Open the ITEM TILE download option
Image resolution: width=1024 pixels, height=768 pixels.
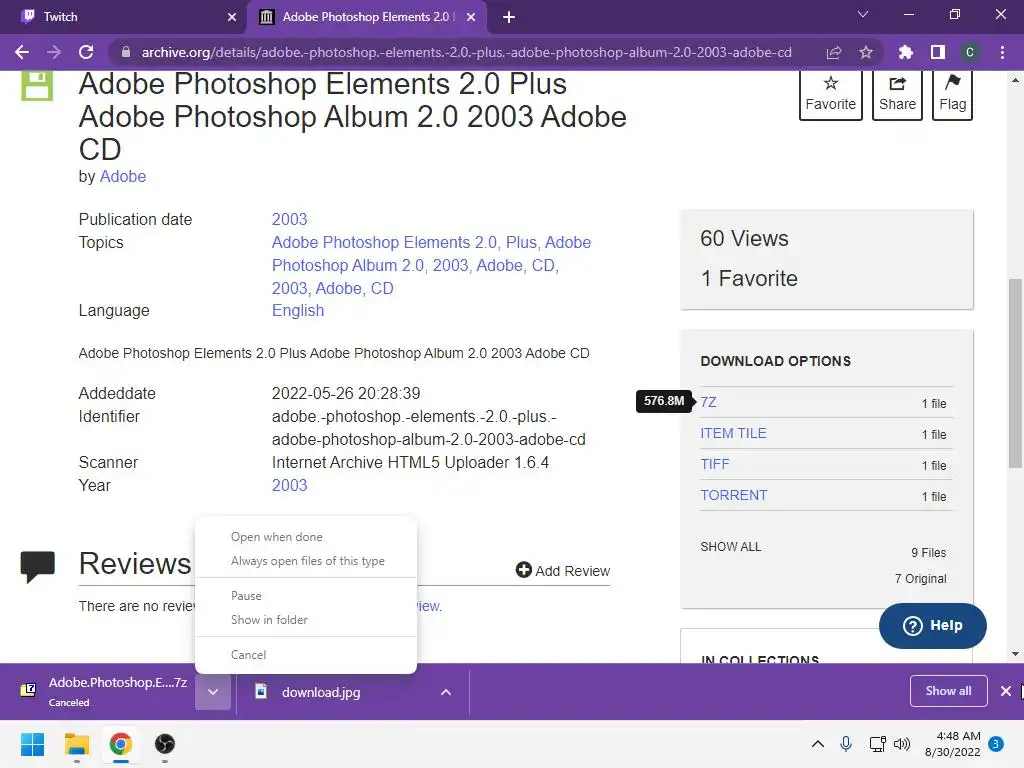point(733,433)
